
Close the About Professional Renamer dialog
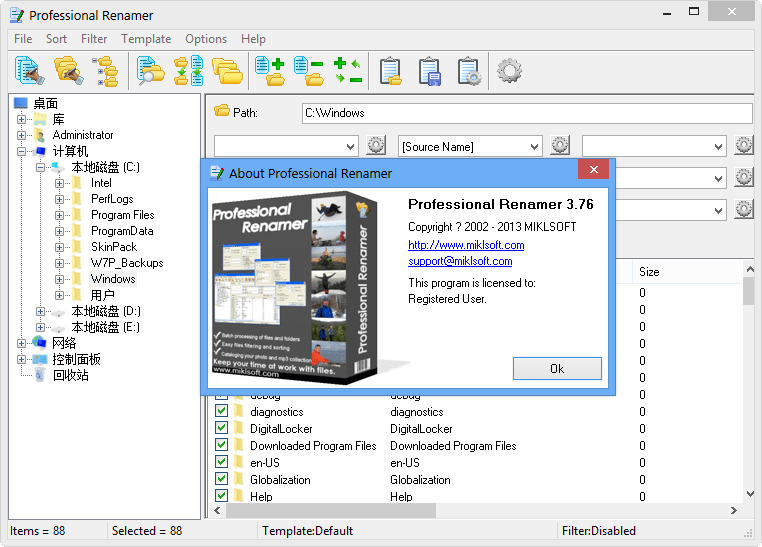593,169
